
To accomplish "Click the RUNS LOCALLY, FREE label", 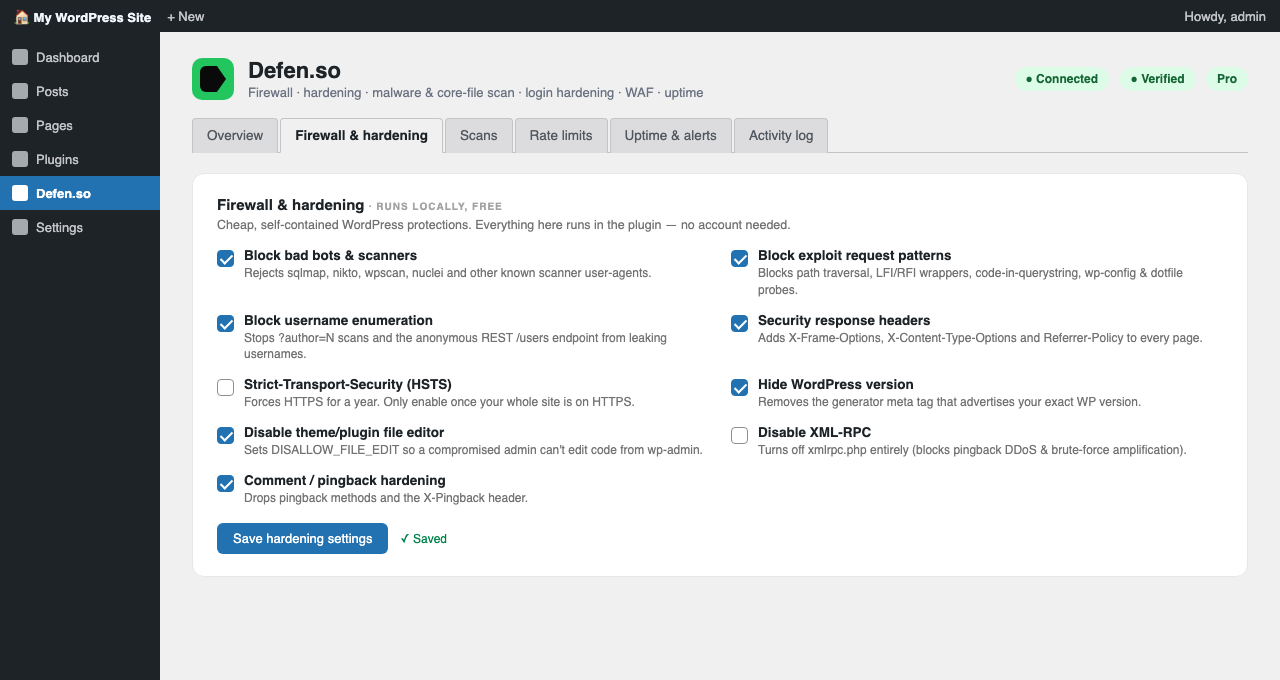I will coord(439,207).
